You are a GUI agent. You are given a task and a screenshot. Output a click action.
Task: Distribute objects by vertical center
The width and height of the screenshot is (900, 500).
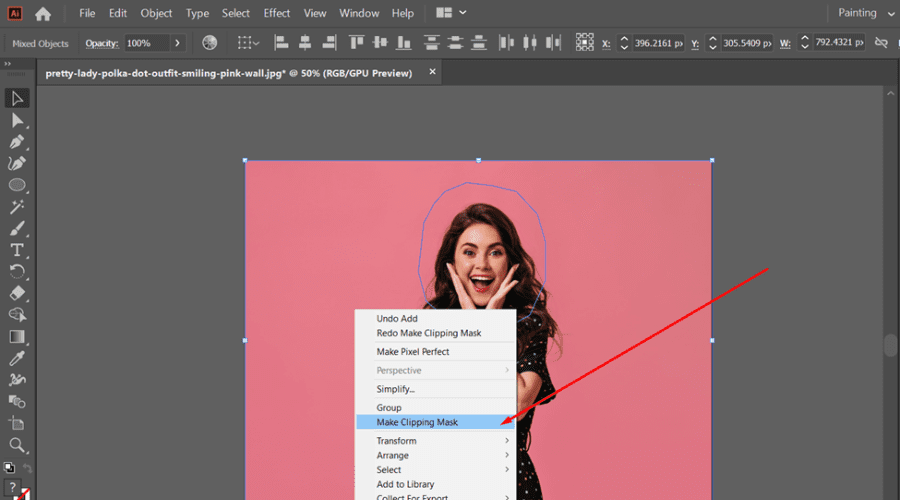[x=455, y=42]
